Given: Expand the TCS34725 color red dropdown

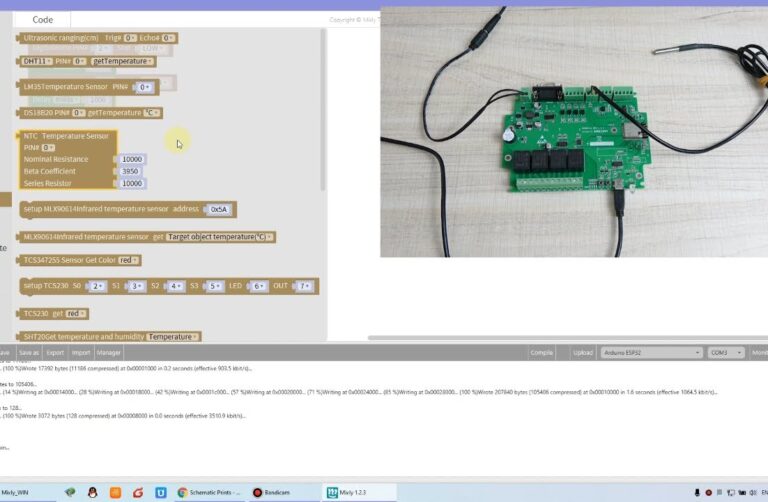Looking at the screenshot, I should 129,260.
